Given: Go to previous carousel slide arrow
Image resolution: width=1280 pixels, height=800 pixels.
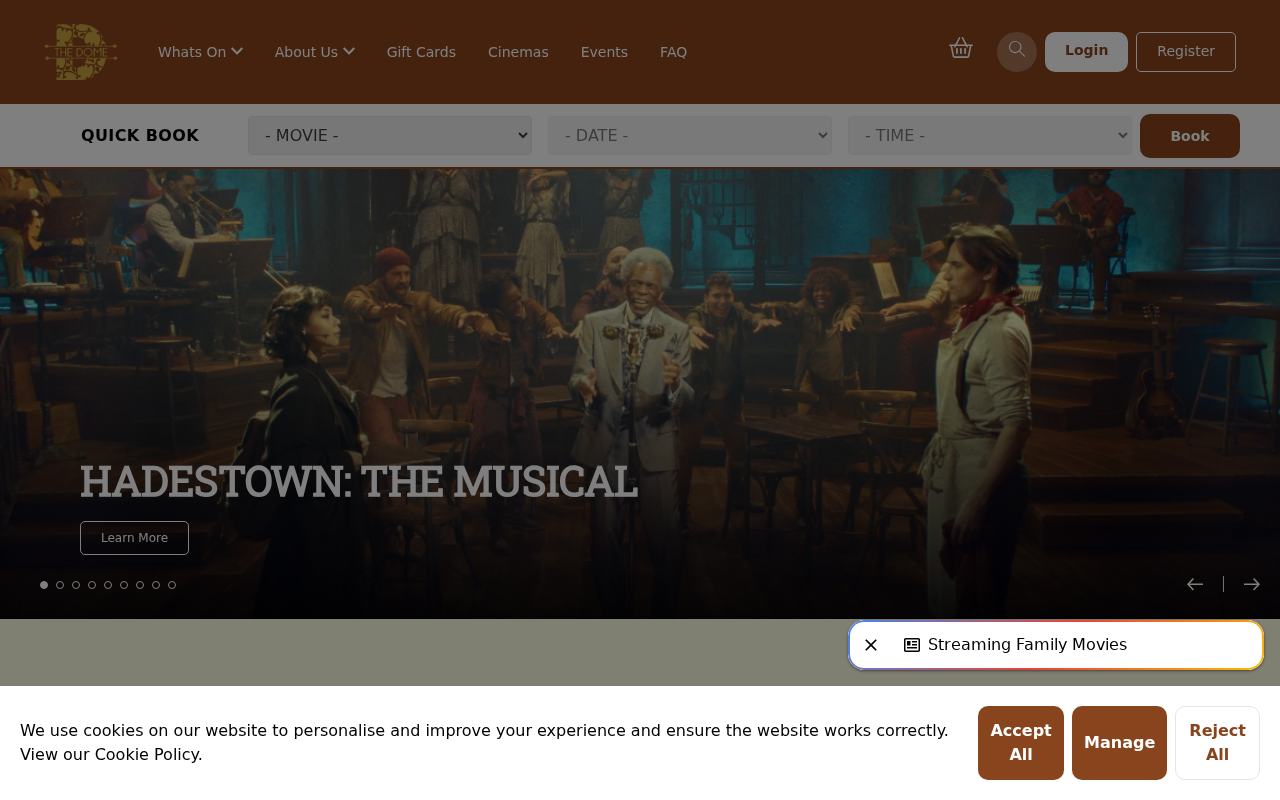Looking at the screenshot, I should pyautogui.click(x=1195, y=584).
